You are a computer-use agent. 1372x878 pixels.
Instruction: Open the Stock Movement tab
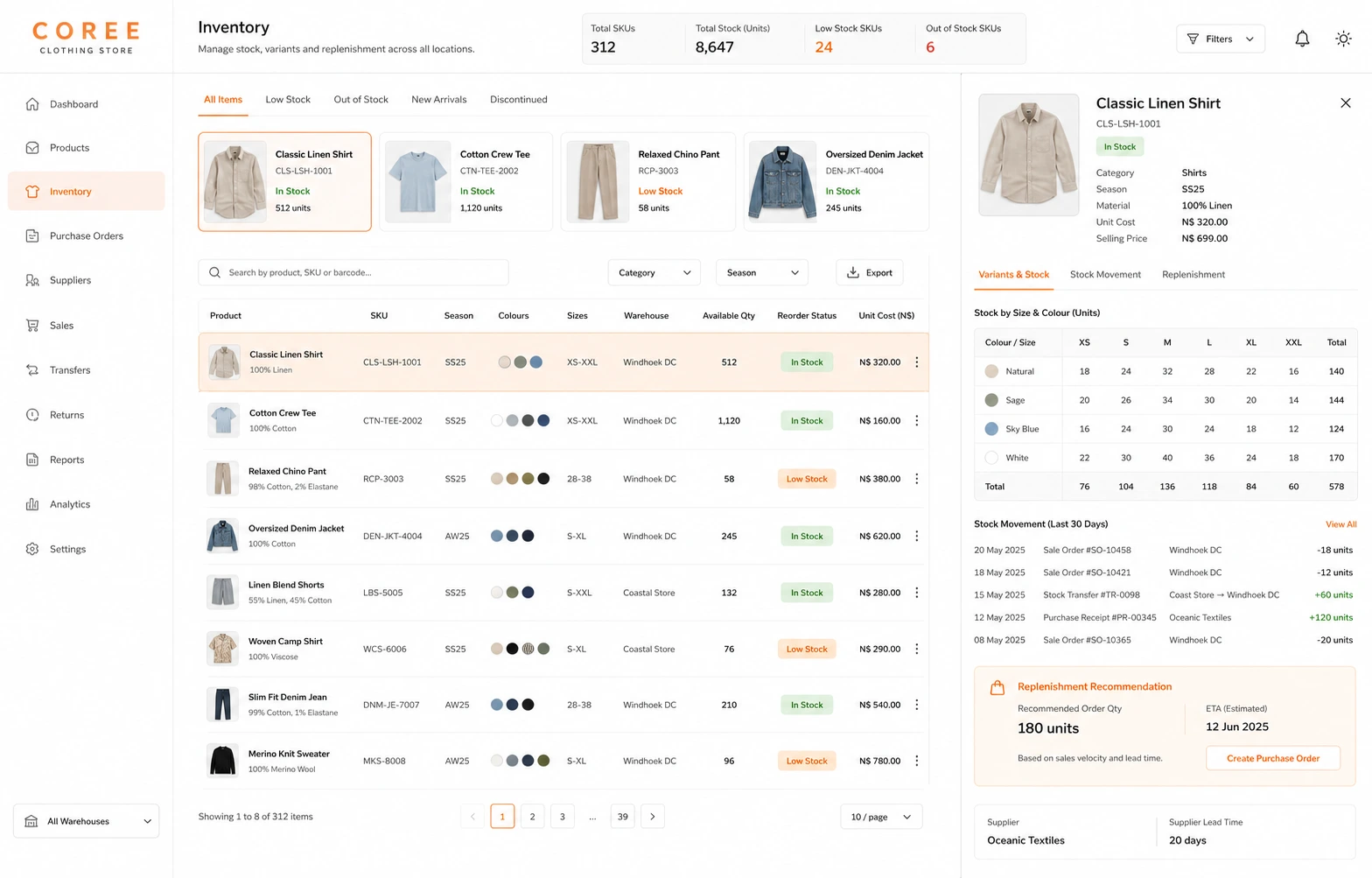(x=1105, y=275)
